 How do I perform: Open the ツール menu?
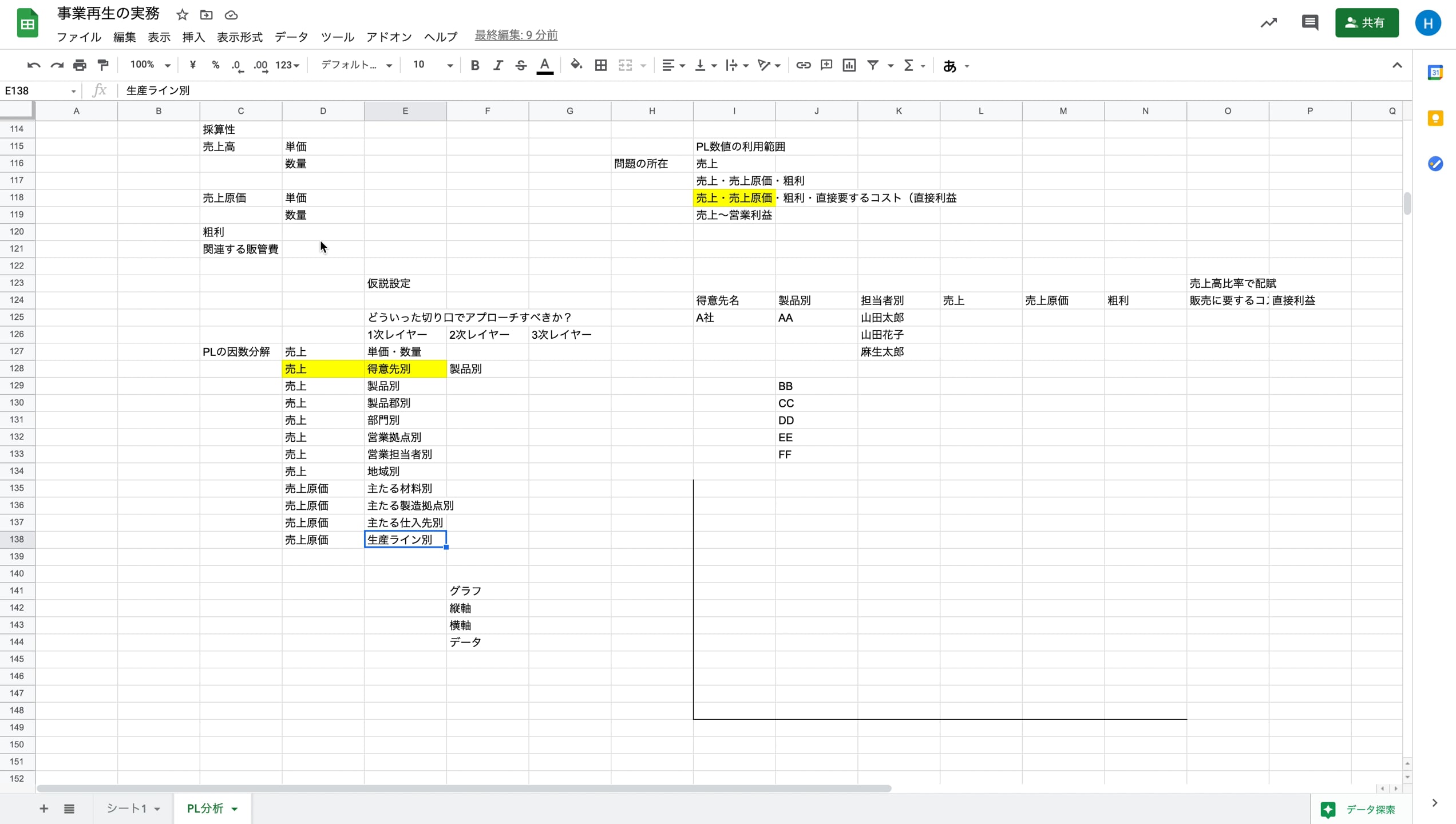tap(337, 37)
